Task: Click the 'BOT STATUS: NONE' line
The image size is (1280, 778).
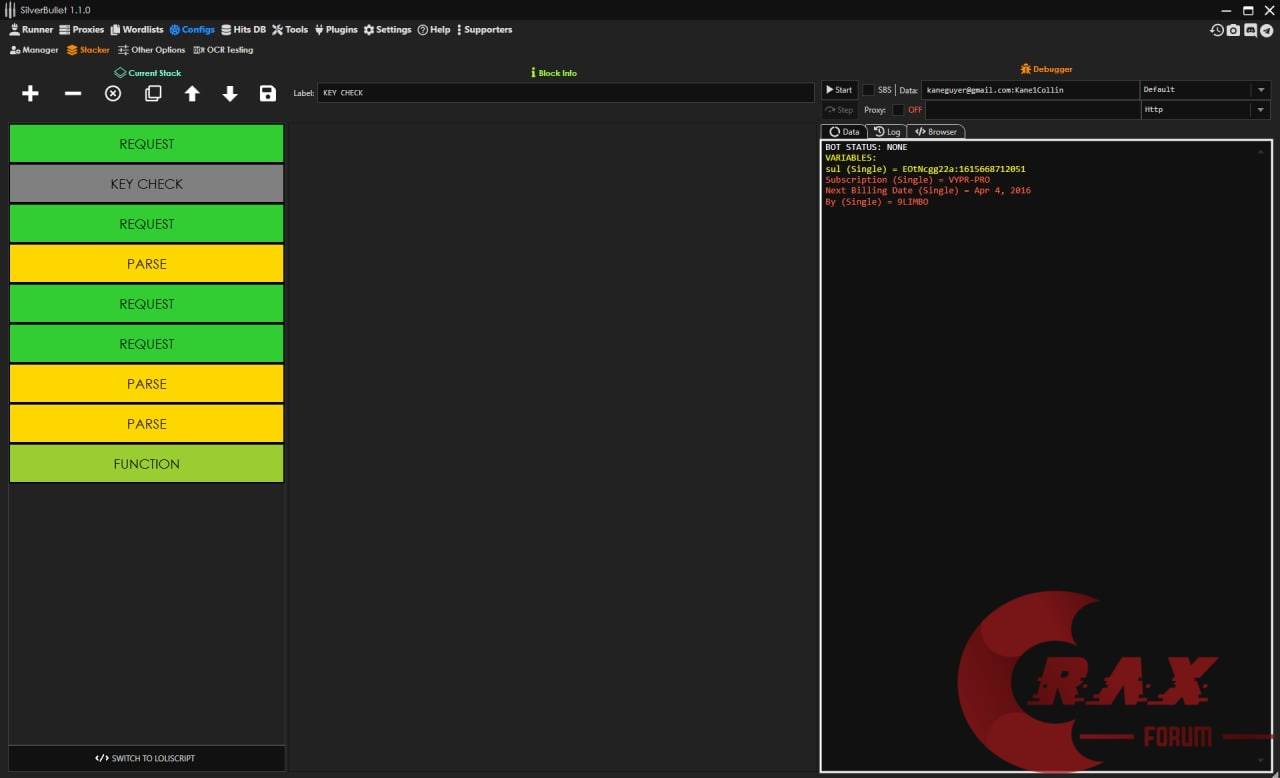Action: [866, 147]
